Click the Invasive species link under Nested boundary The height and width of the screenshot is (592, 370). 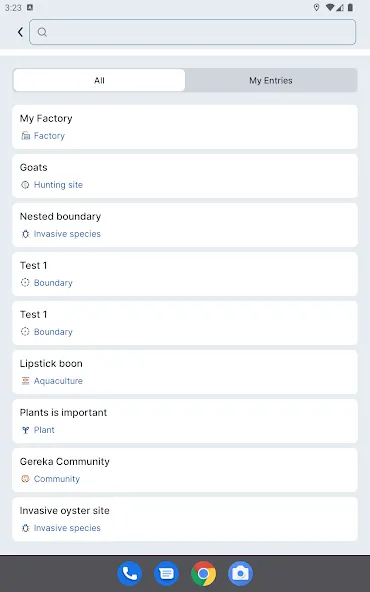pos(67,234)
